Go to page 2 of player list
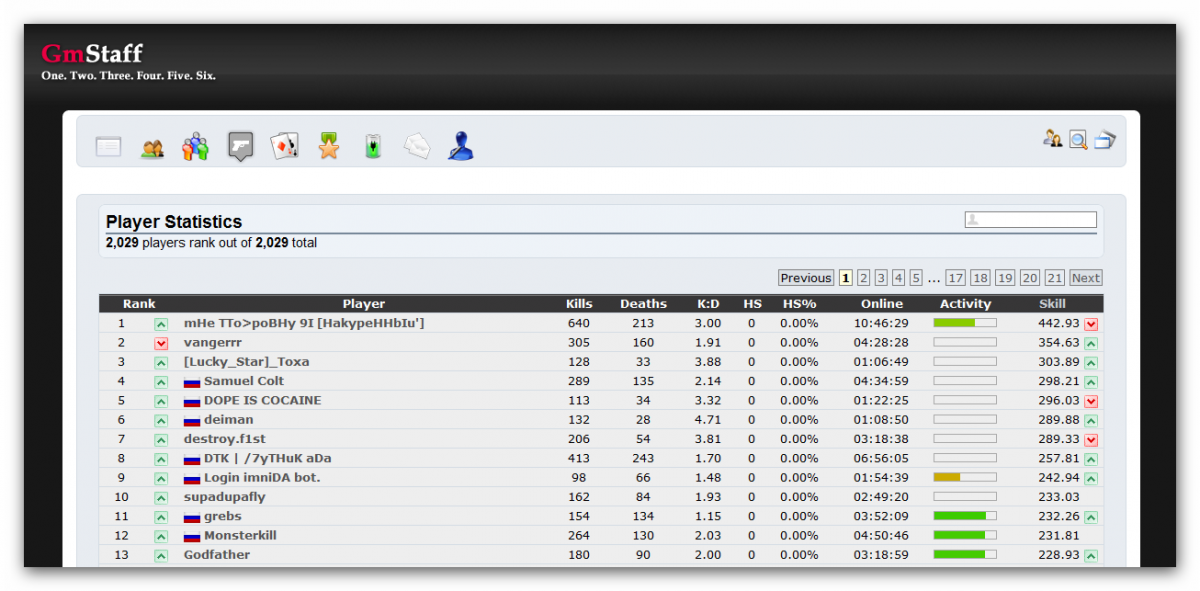The height and width of the screenshot is (591, 1200). tap(864, 278)
